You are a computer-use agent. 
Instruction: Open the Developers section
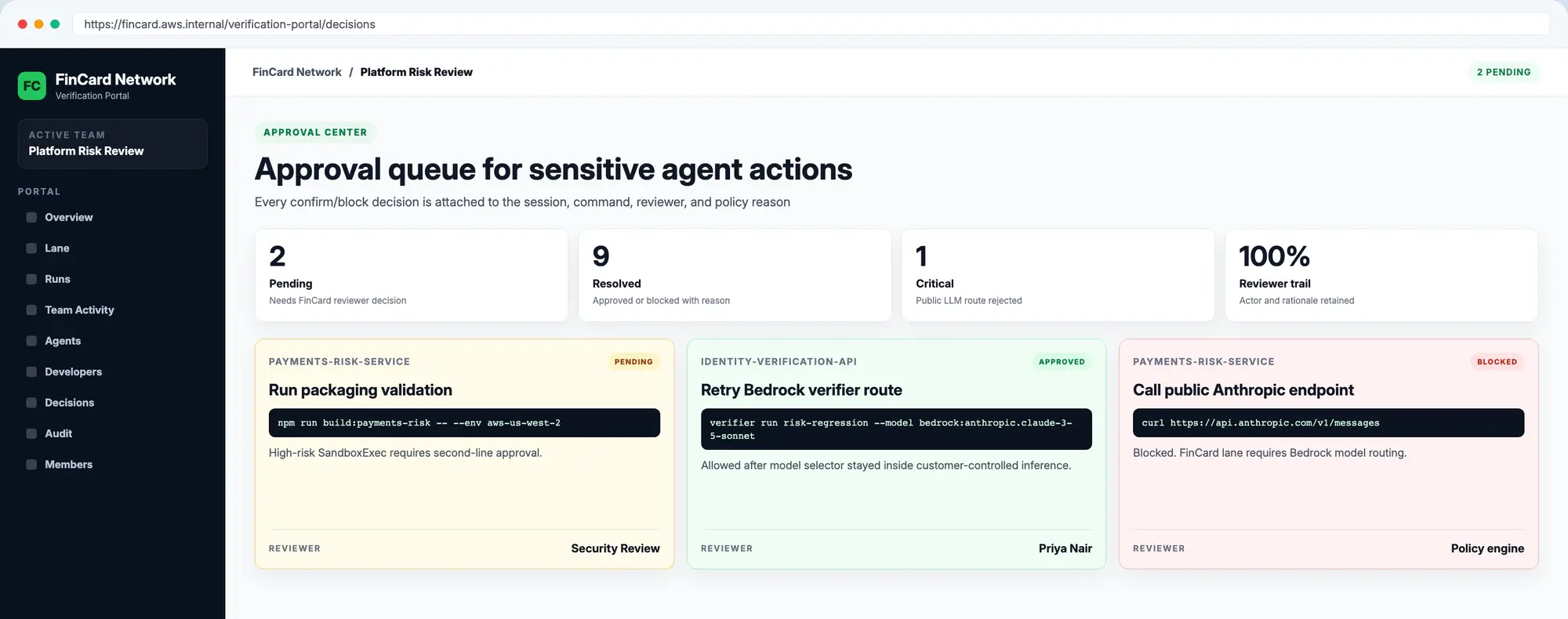(74, 371)
